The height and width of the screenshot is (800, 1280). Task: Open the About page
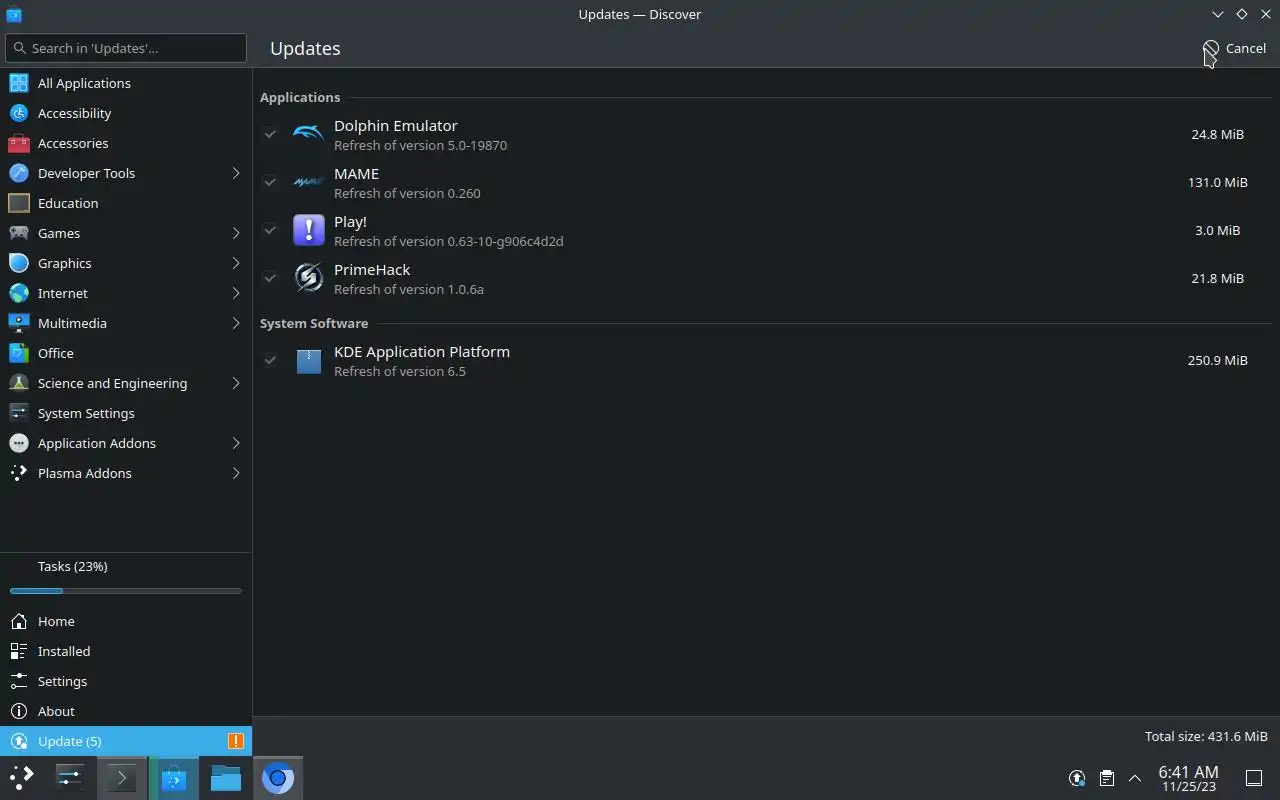pos(126,711)
